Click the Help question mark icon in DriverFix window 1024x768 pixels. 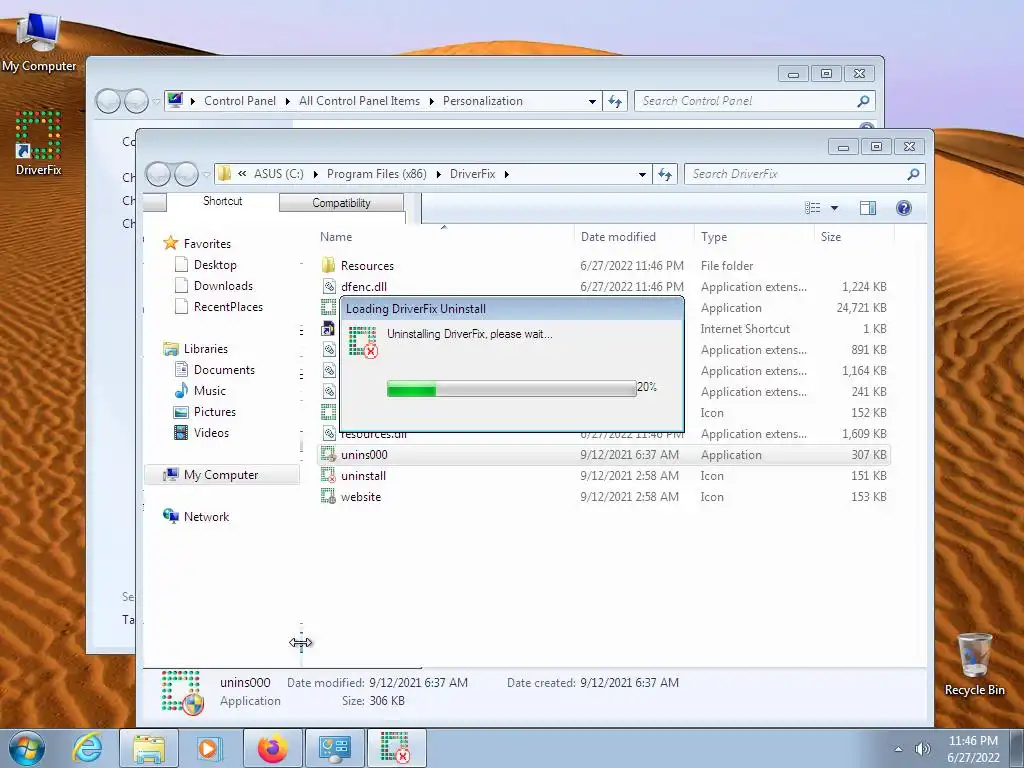[904, 208]
